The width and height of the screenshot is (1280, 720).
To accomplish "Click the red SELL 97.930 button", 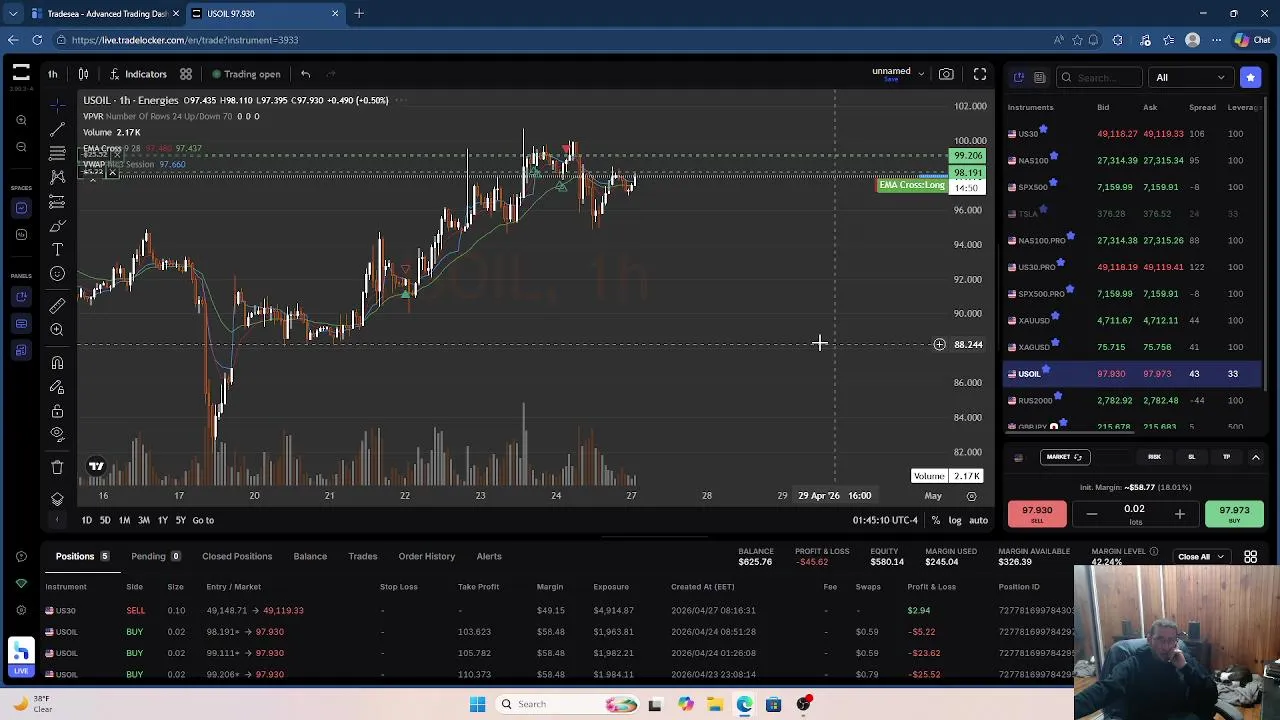I will click(1037, 513).
